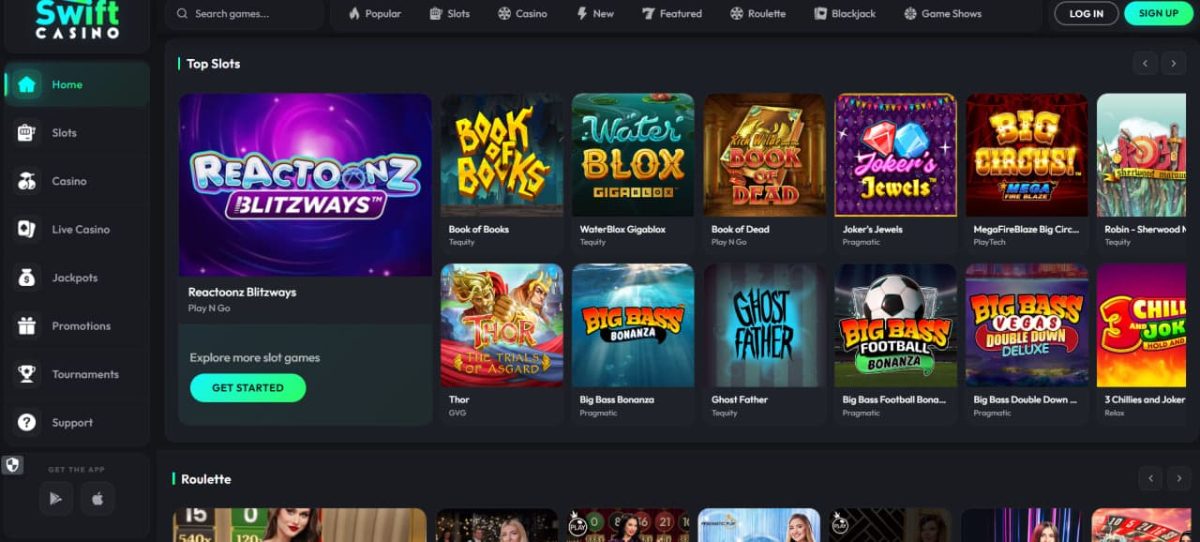Click the Swift Casino logo
Screen dimensions: 1200x542
pos(77,20)
